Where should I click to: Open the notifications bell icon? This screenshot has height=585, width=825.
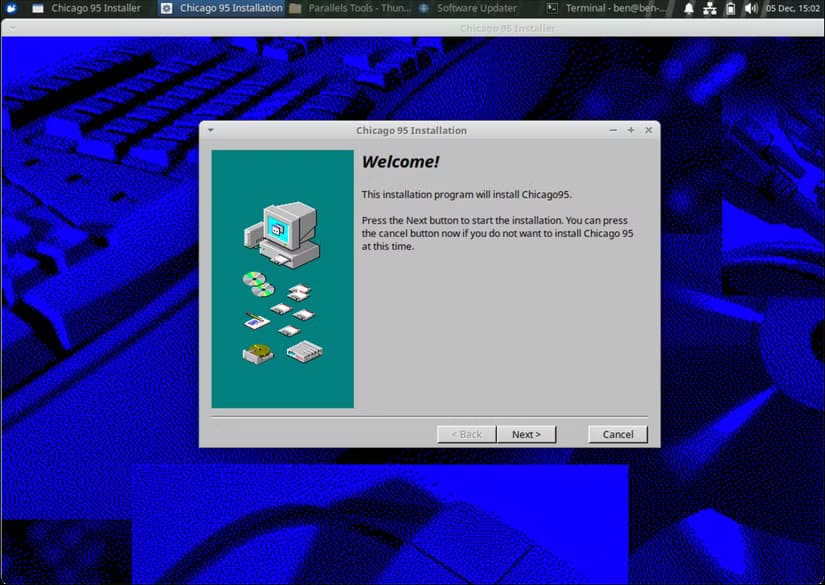pos(688,8)
